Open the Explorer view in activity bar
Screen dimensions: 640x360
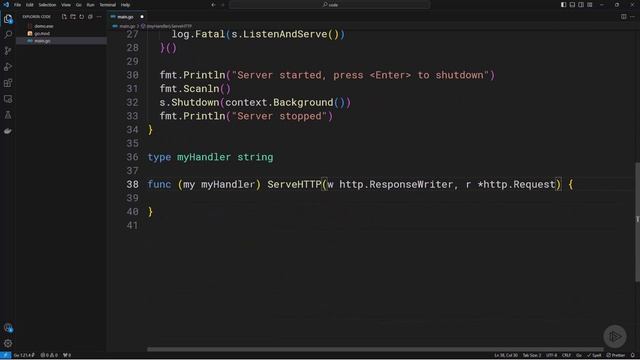tap(8, 18)
